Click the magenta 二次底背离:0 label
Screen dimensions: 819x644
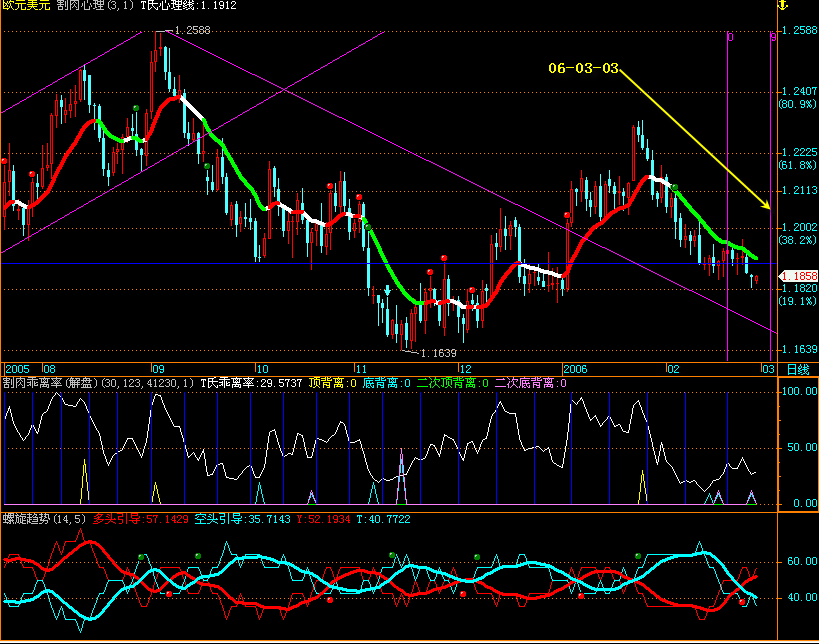530,383
